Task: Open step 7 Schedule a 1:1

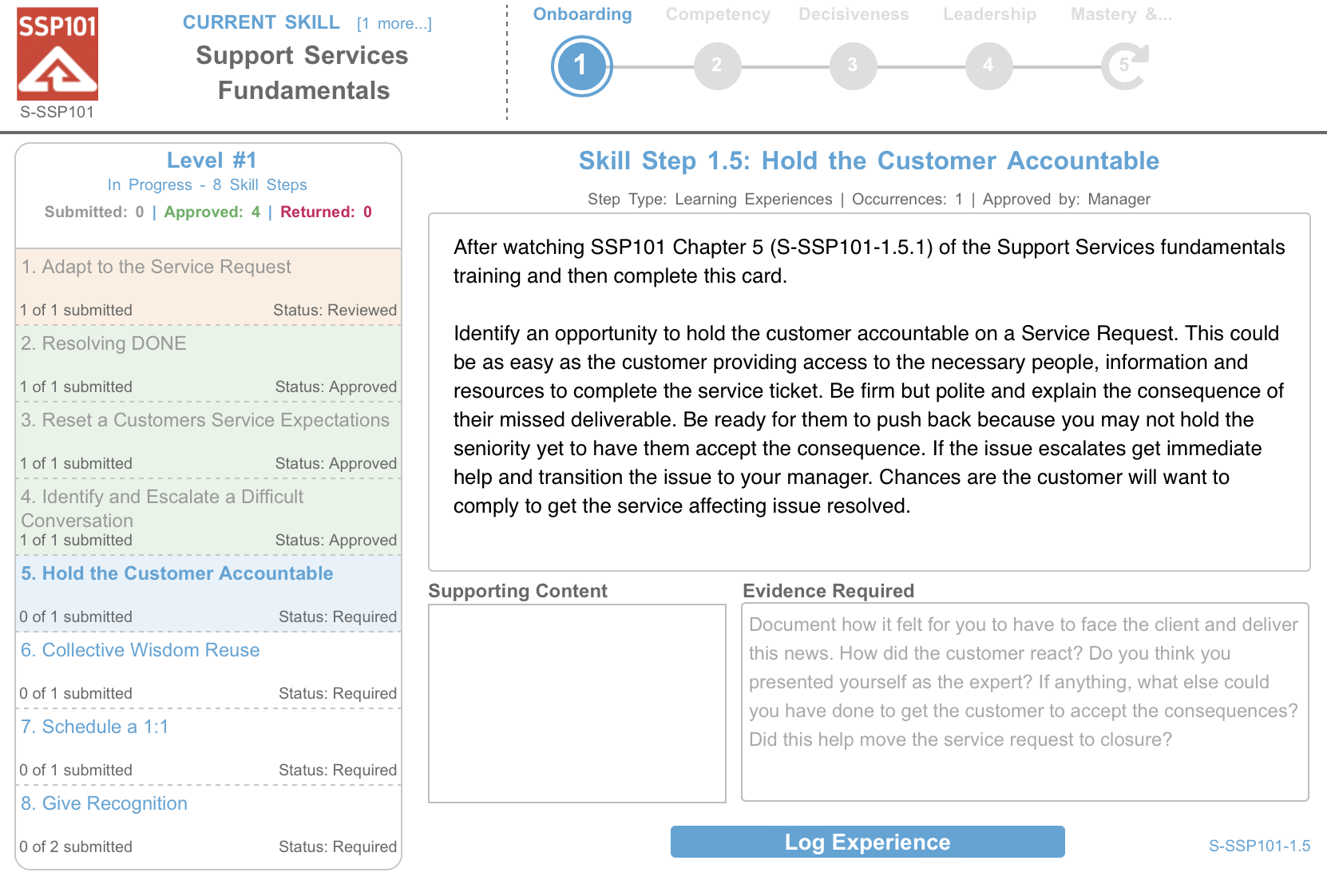Action: click(208, 747)
